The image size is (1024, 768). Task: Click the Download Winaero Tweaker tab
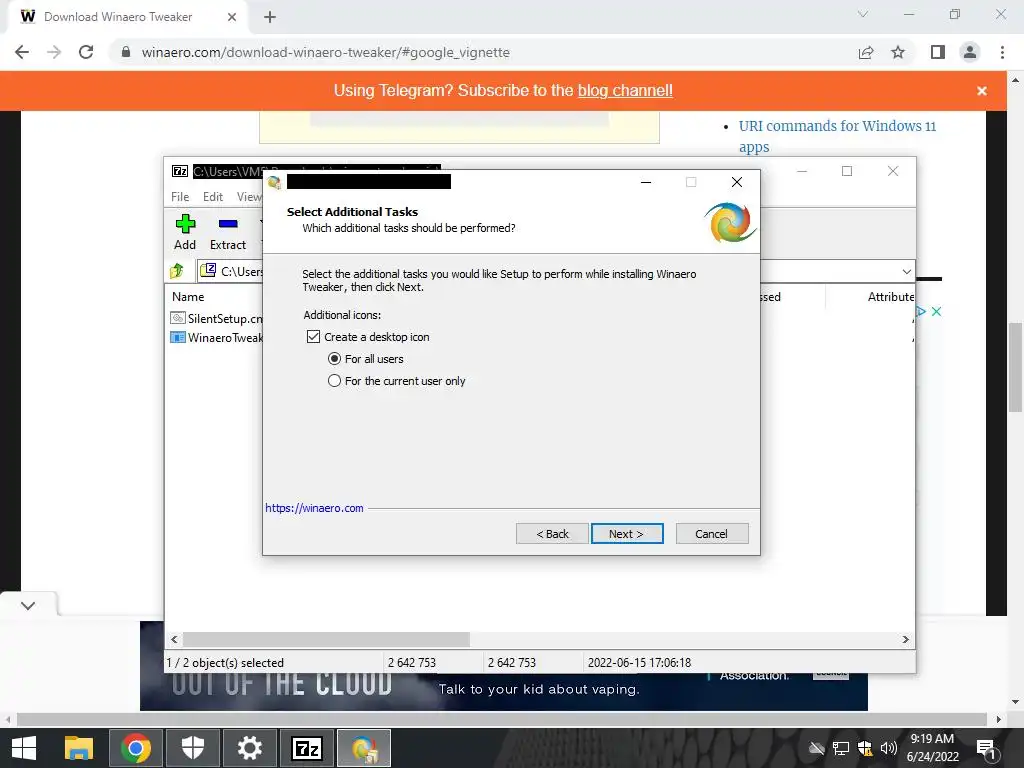[x=127, y=17]
